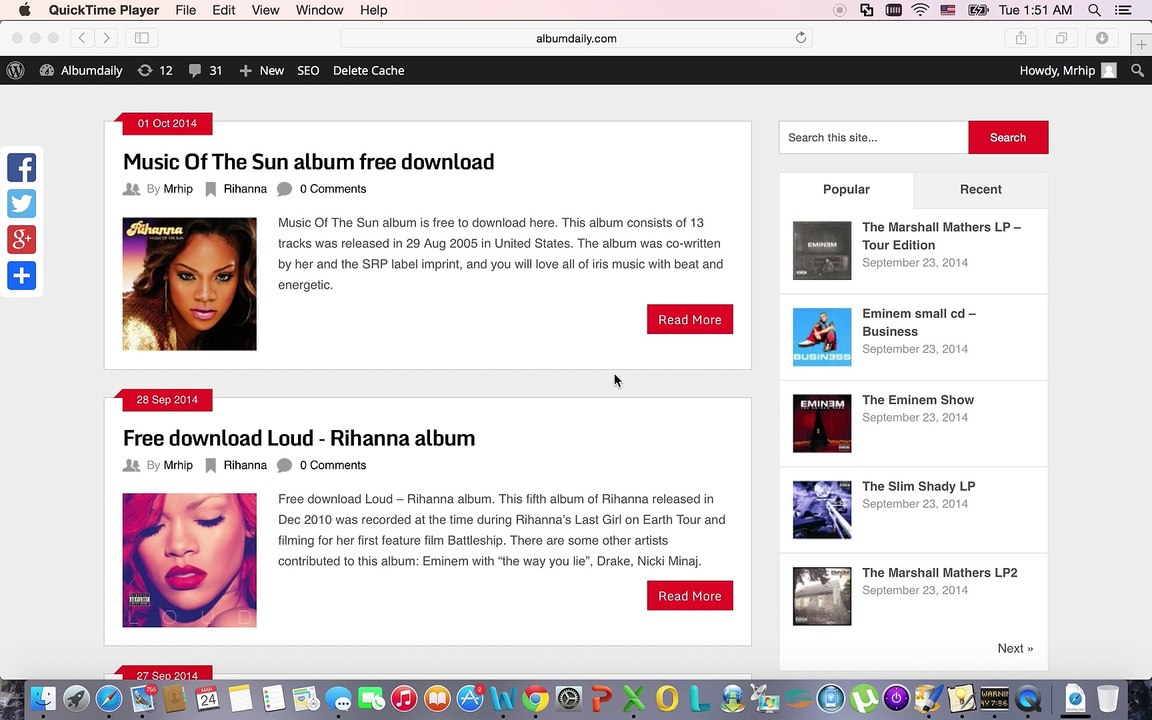The height and width of the screenshot is (720, 1152).
Task: Open iTunes from the Dock
Action: pos(403,699)
